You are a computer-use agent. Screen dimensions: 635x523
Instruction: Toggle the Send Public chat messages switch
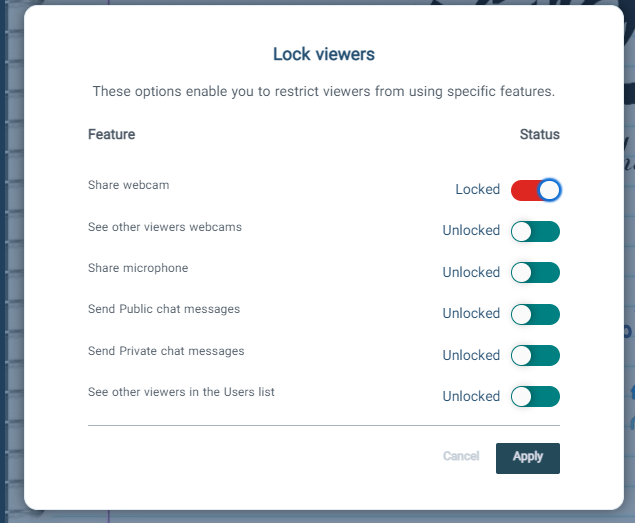tap(535, 314)
